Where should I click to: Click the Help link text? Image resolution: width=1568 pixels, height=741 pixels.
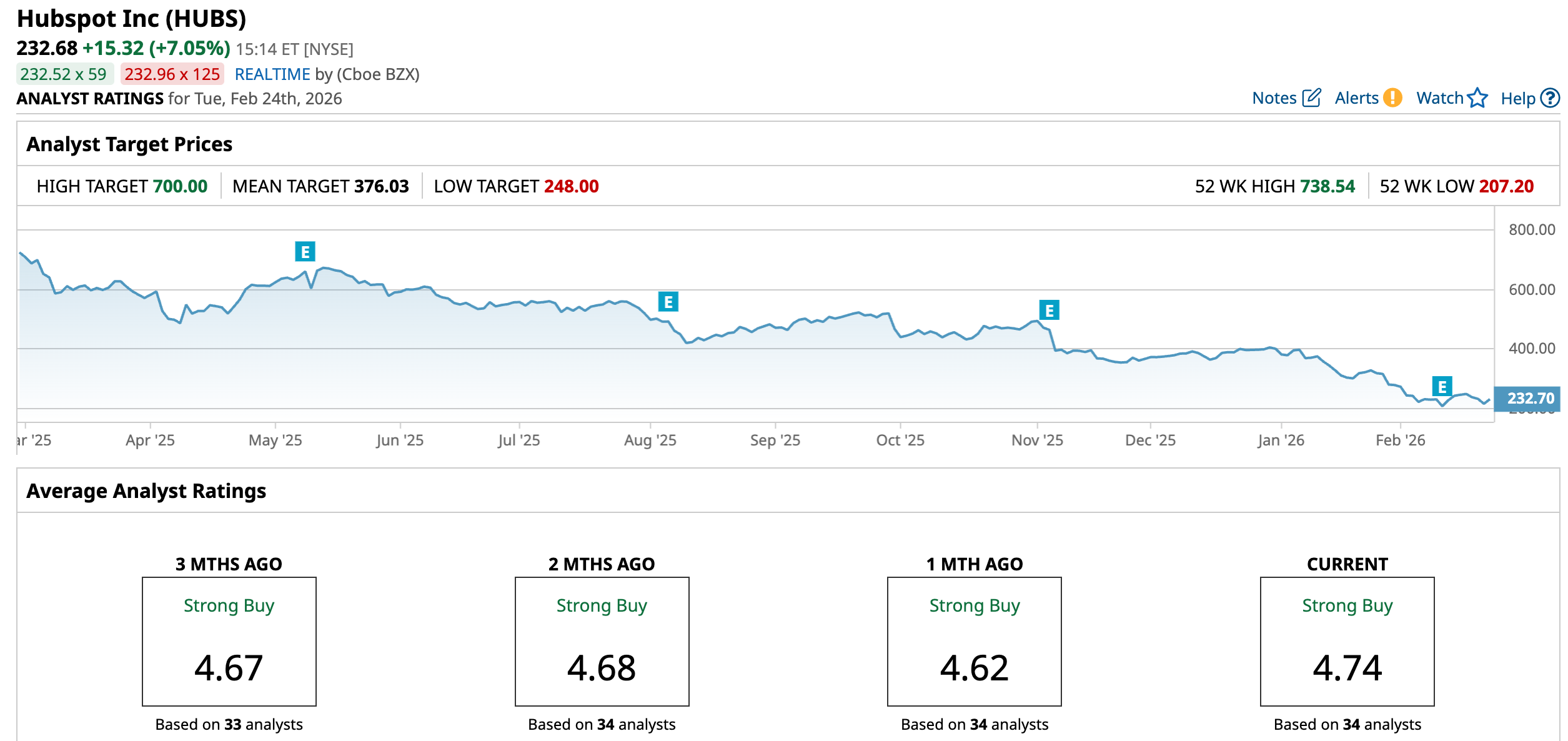(x=1518, y=99)
